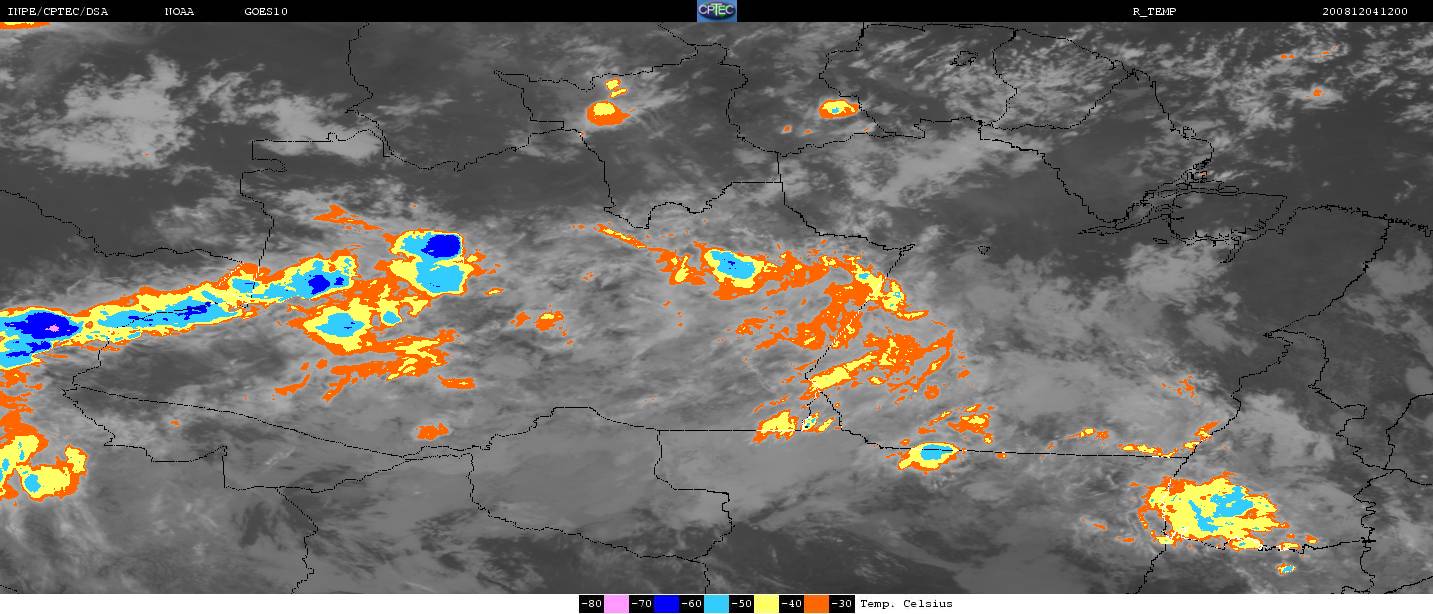Click the 200812041200 timestamp
1433x614 pixels.
(1364, 12)
